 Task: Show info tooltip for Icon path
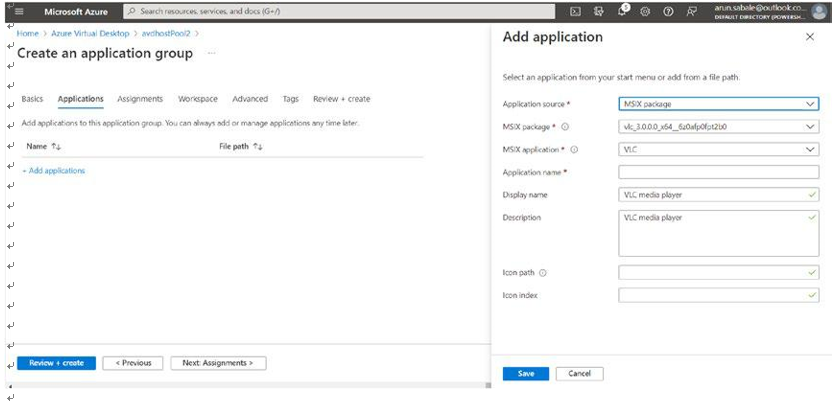point(543,272)
